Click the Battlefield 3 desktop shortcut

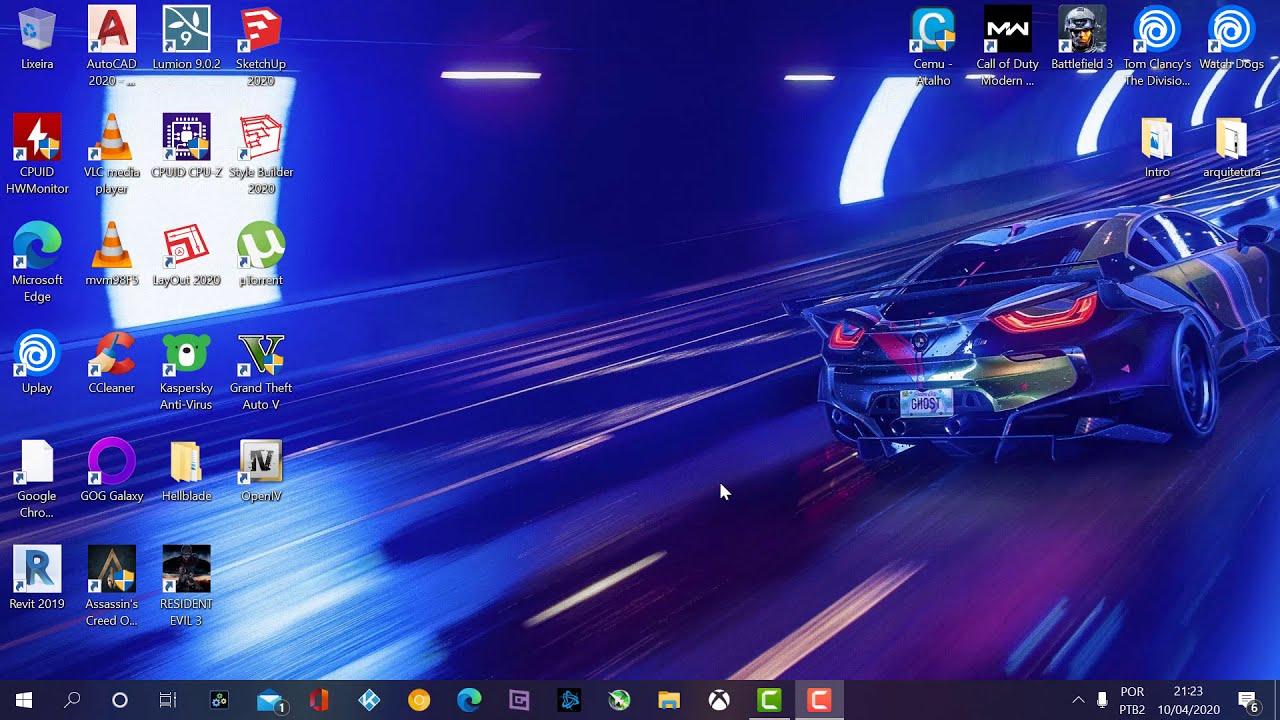[1082, 39]
